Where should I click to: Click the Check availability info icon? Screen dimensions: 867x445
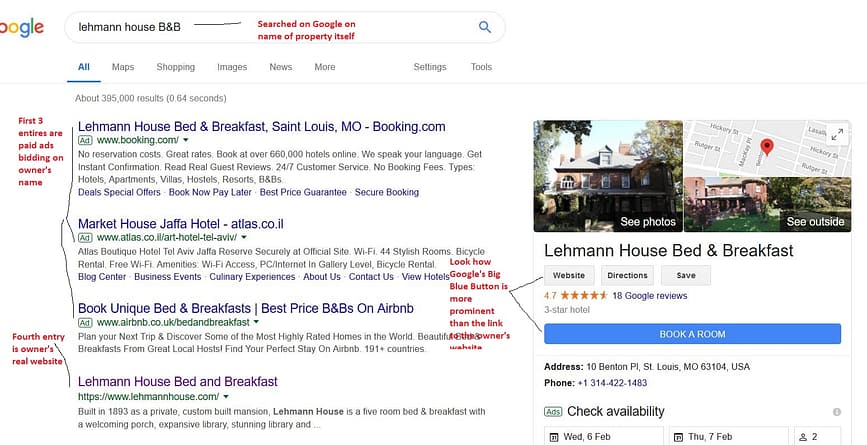point(837,412)
